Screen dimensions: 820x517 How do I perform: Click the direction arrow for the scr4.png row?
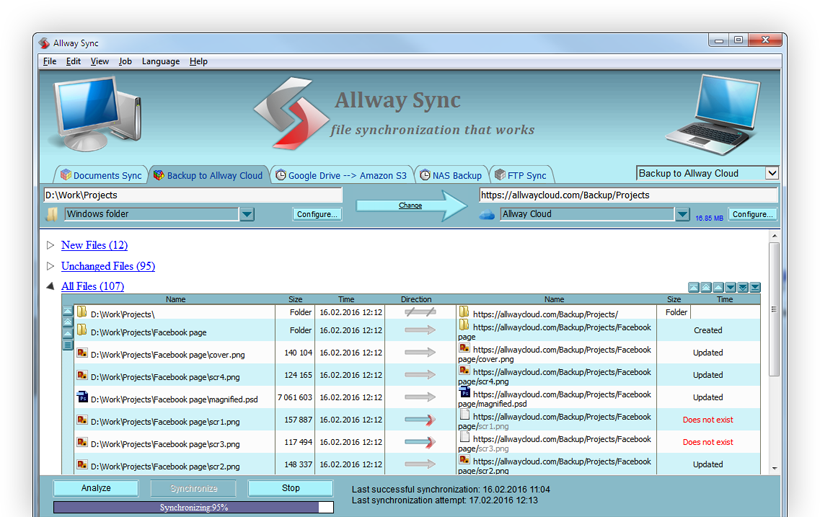[420, 375]
